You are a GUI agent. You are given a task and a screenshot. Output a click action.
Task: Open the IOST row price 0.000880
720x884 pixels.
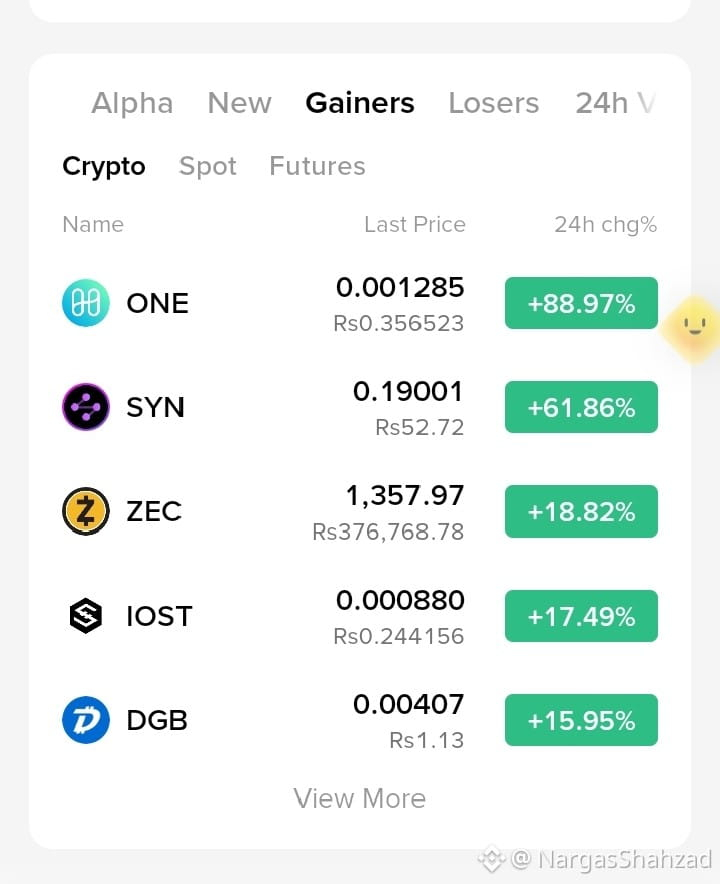(400, 600)
